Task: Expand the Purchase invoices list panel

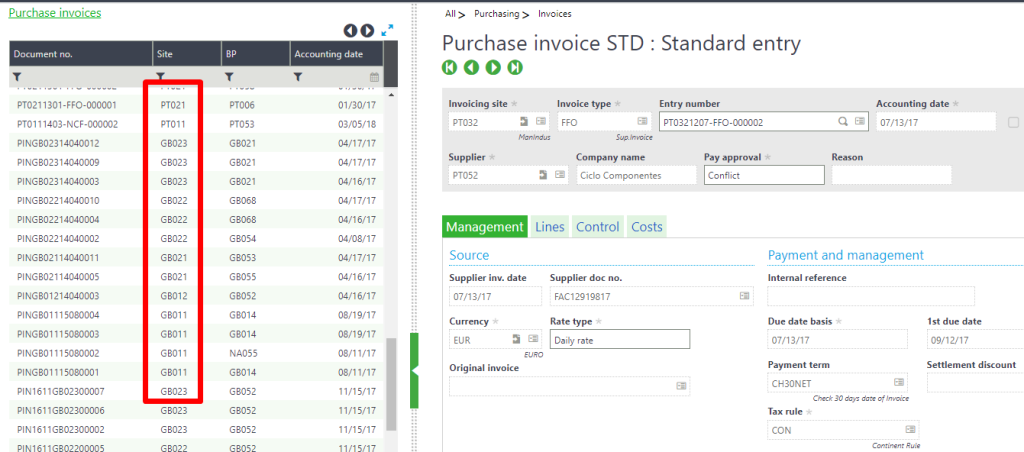Action: tap(387, 31)
